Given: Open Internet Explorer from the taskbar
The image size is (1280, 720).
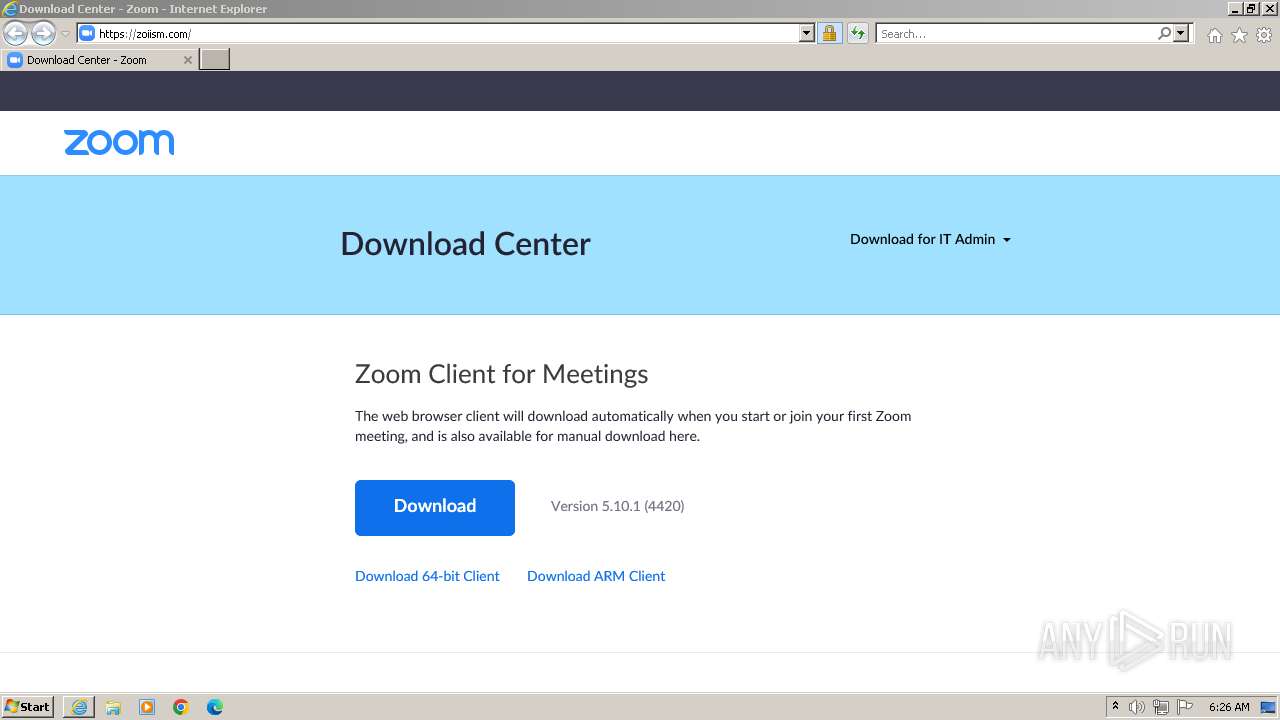Looking at the screenshot, I should tap(79, 707).
